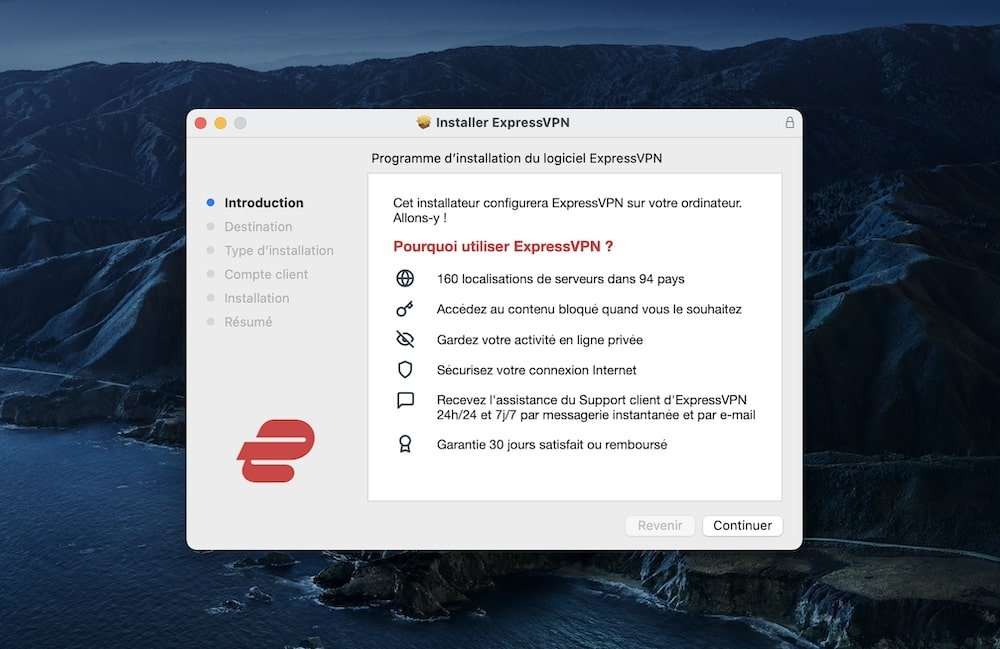
Task: Click the shield icon for secure connection
Action: [405, 370]
